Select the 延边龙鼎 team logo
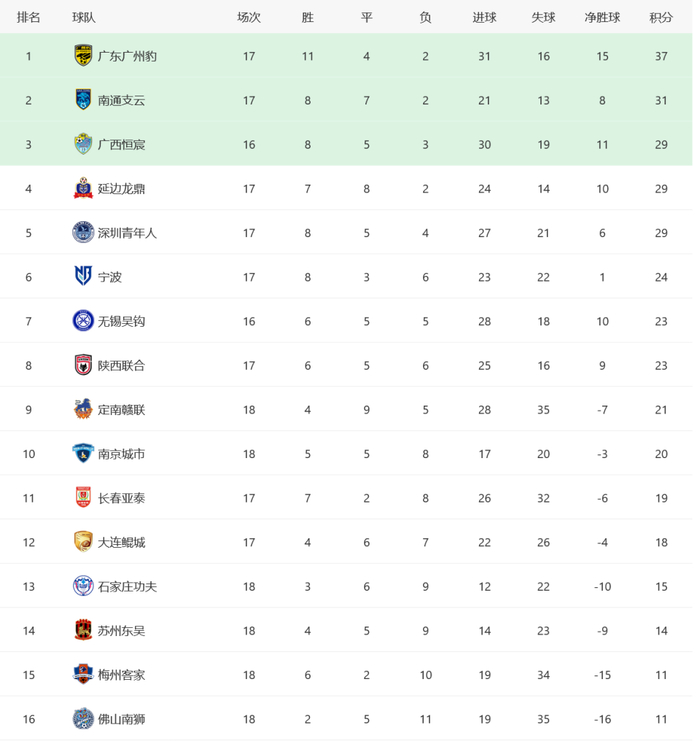The width and height of the screenshot is (700, 747). coord(83,188)
